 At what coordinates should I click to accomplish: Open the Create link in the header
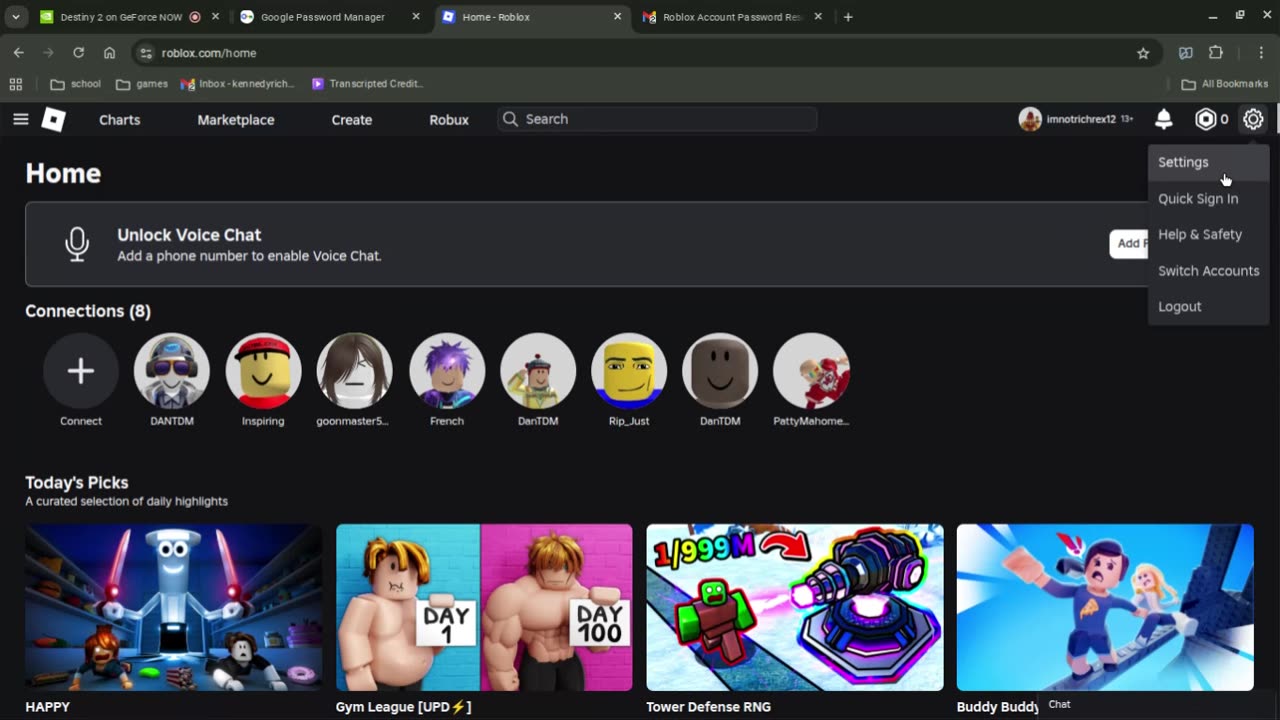coord(352,120)
